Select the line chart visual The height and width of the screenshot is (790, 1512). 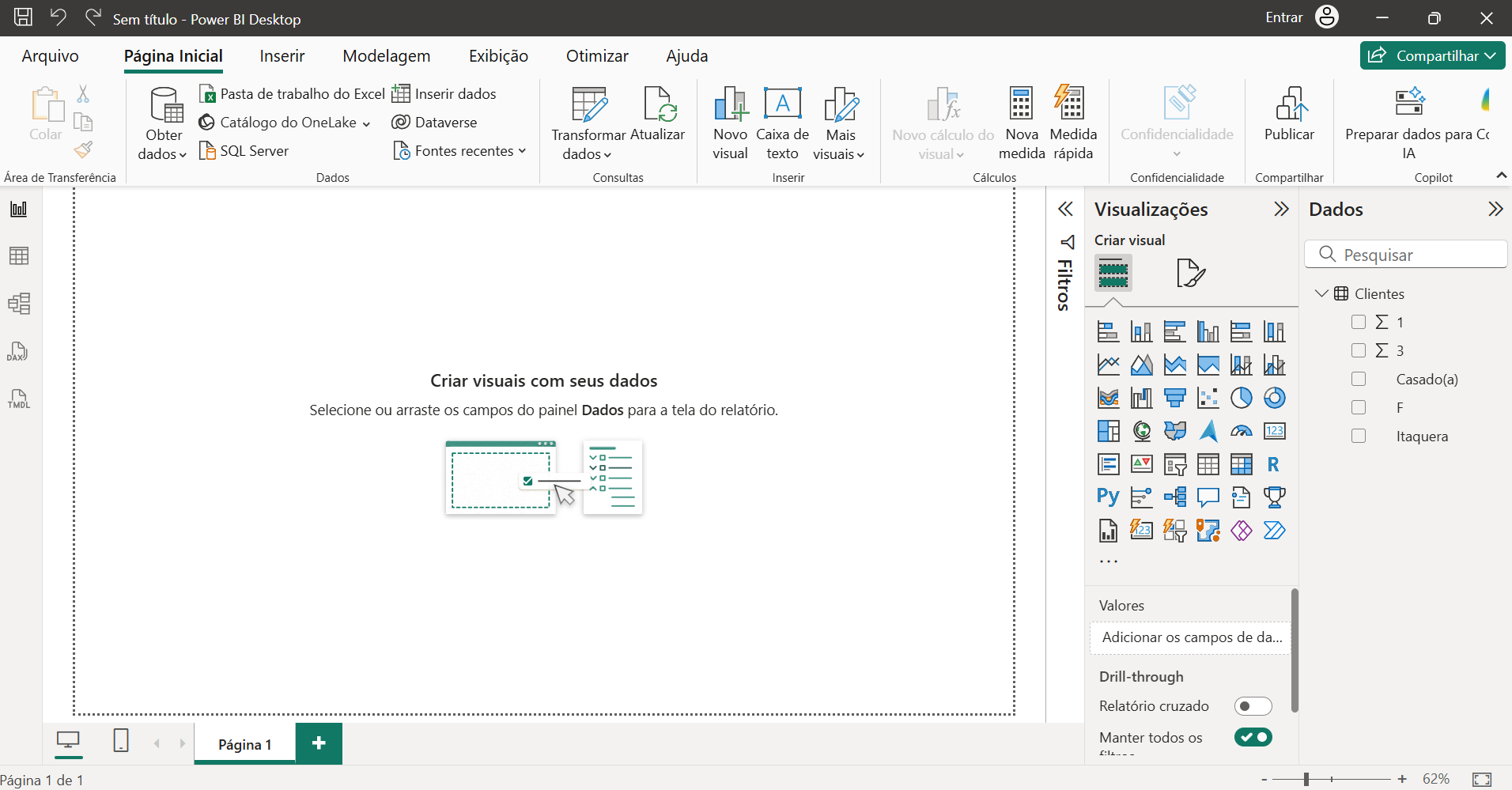pyautogui.click(x=1109, y=365)
